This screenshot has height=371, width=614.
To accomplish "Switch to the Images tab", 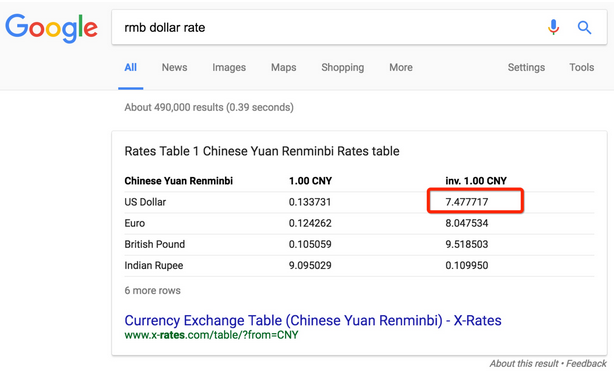I will tap(229, 67).
